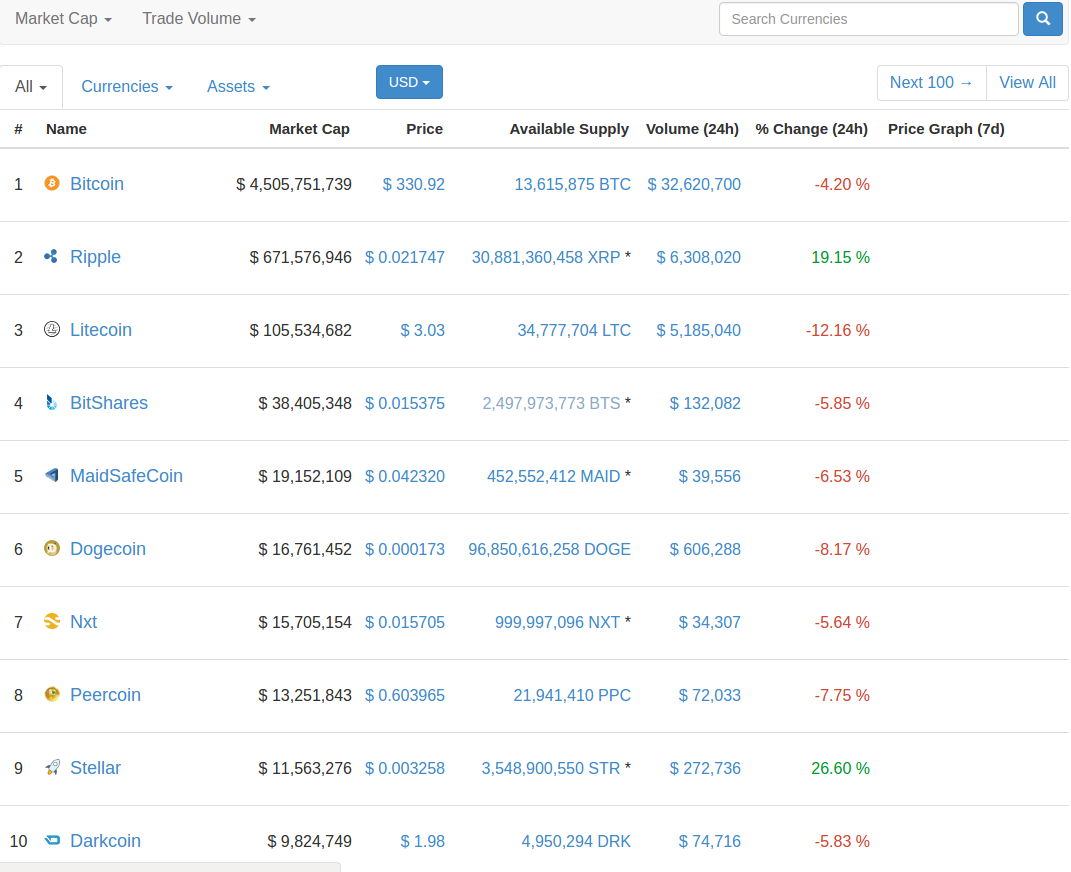The height and width of the screenshot is (872, 1071).
Task: Click the Ripple logo icon
Action: click(x=52, y=257)
